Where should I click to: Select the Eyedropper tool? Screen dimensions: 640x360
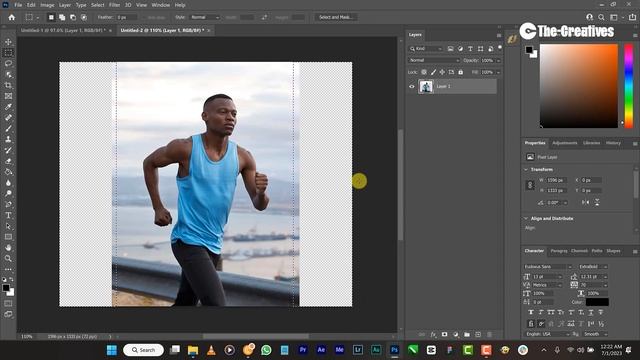tap(8, 107)
